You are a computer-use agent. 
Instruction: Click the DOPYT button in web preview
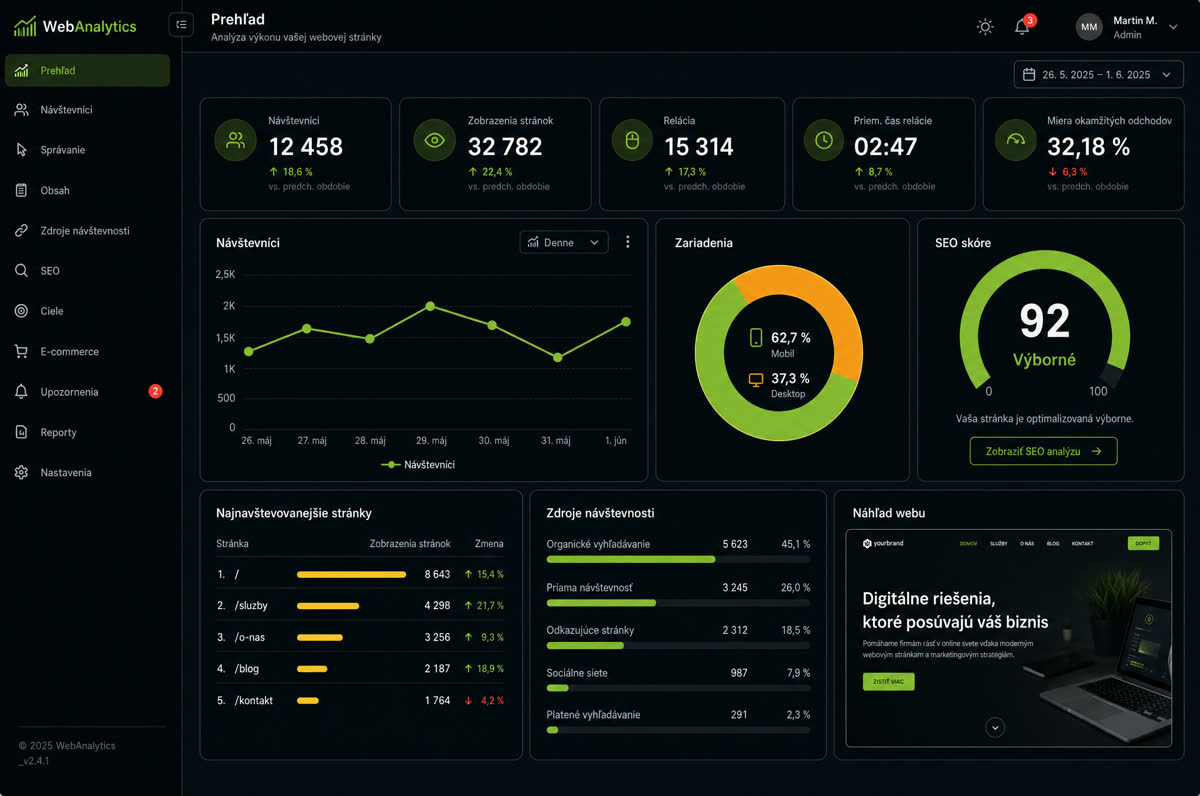coord(1143,543)
